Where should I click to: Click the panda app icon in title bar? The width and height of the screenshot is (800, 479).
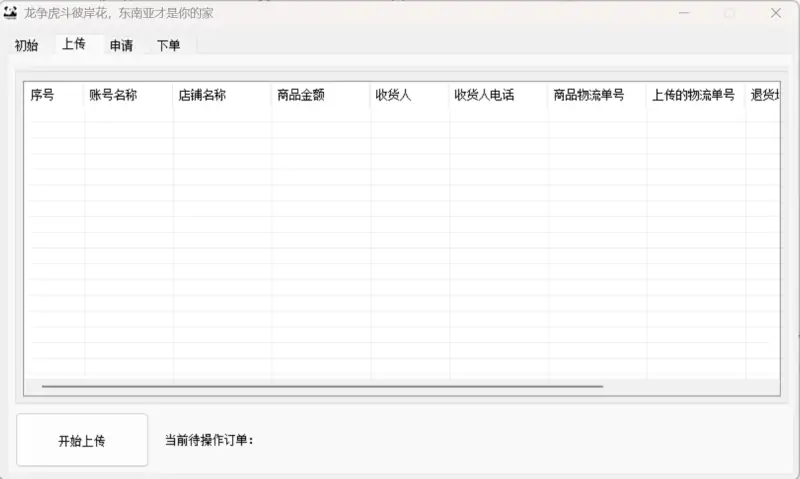click(11, 13)
